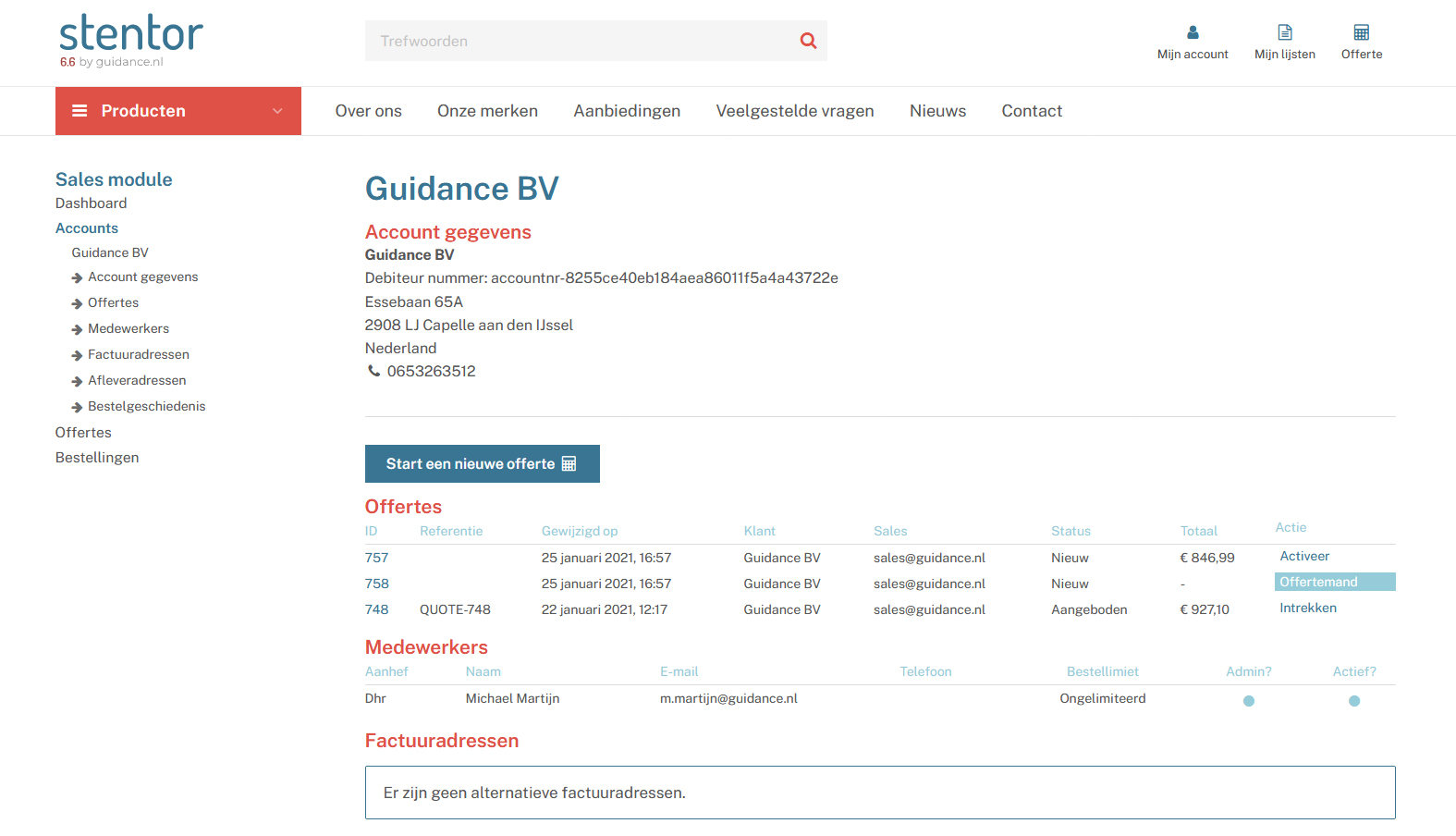Toggle Admin status dot for Michael Martijn
This screenshot has width=1456, height=836.
tap(1248, 701)
